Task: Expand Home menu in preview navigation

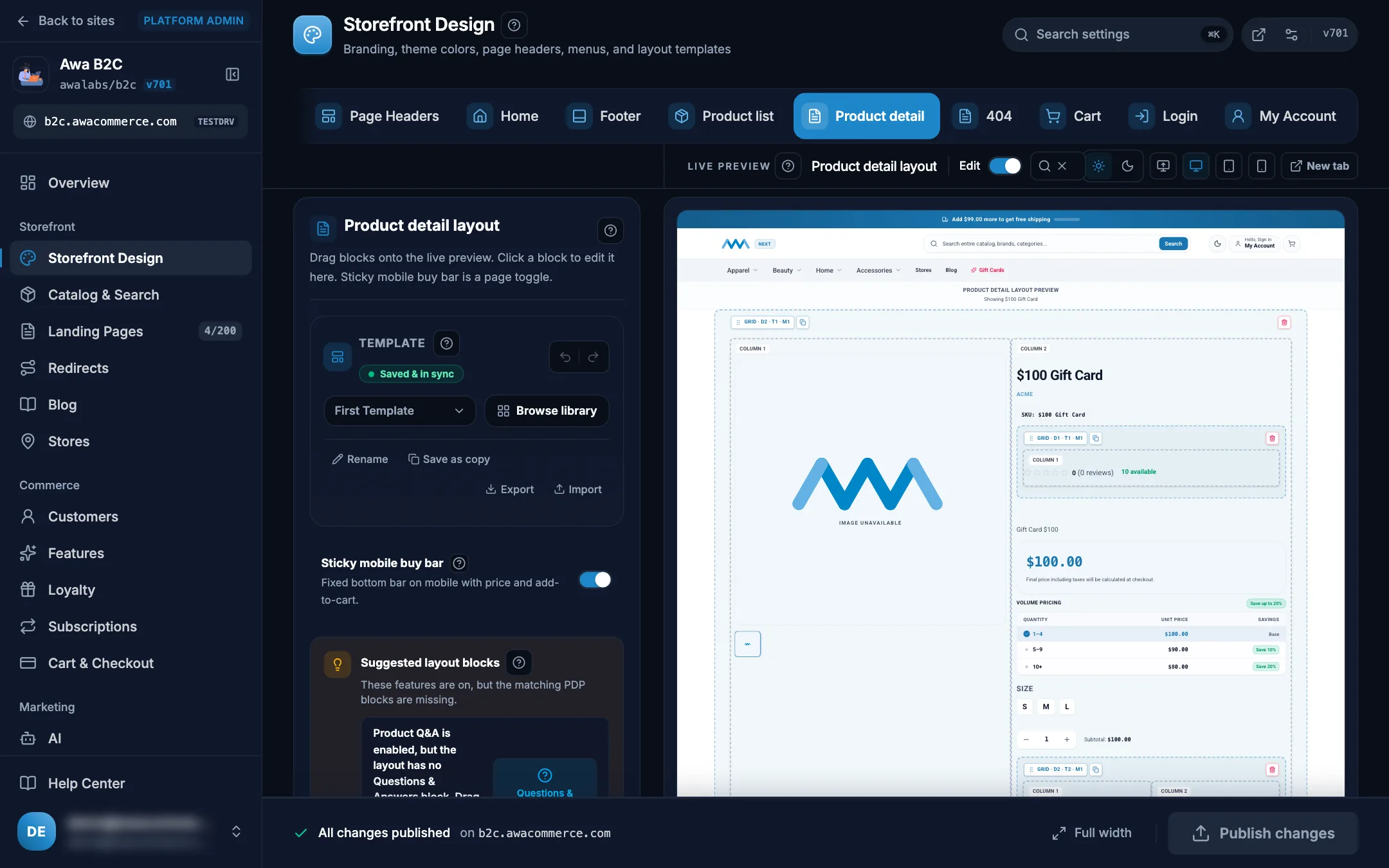Action: tap(828, 271)
